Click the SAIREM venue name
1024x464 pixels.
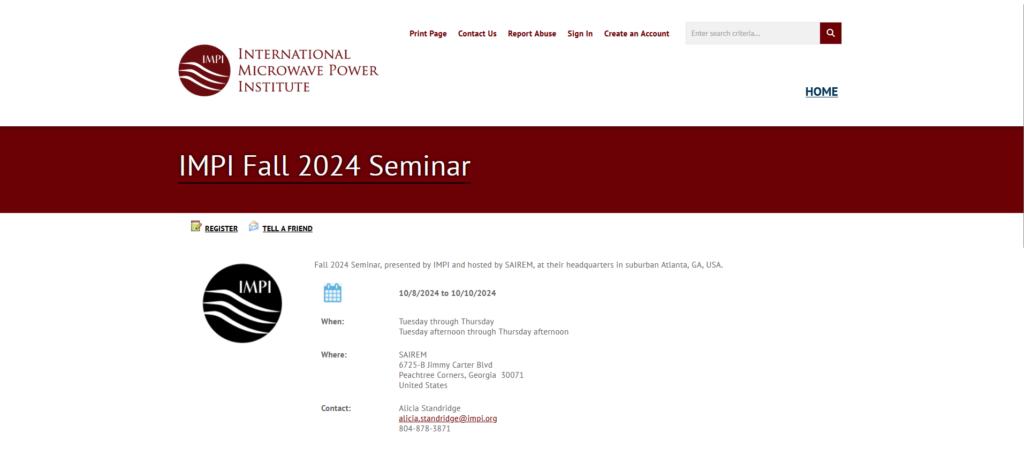(412, 355)
